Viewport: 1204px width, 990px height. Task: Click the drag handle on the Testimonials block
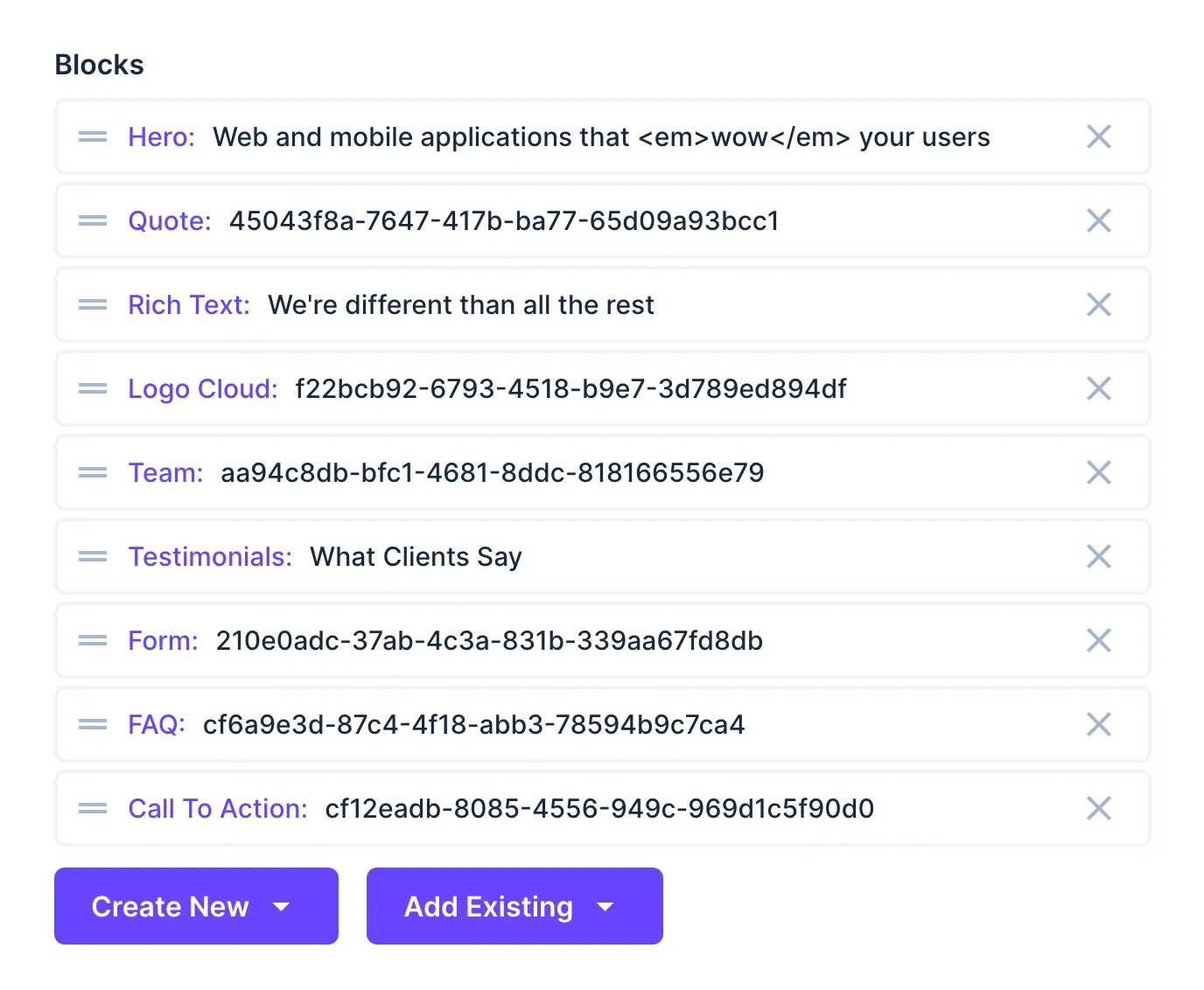pyautogui.click(x=92, y=557)
